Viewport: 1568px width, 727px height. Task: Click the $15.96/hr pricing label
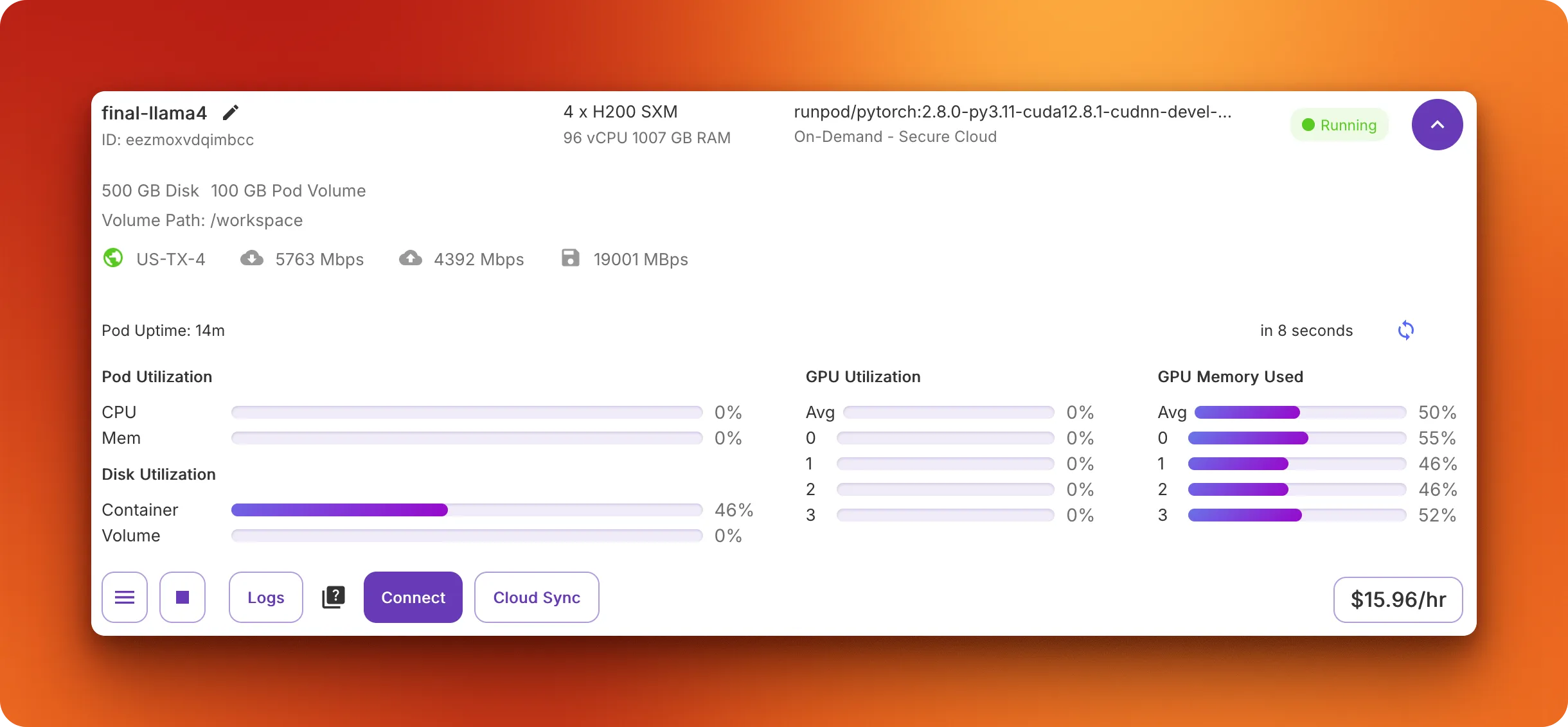(1398, 599)
